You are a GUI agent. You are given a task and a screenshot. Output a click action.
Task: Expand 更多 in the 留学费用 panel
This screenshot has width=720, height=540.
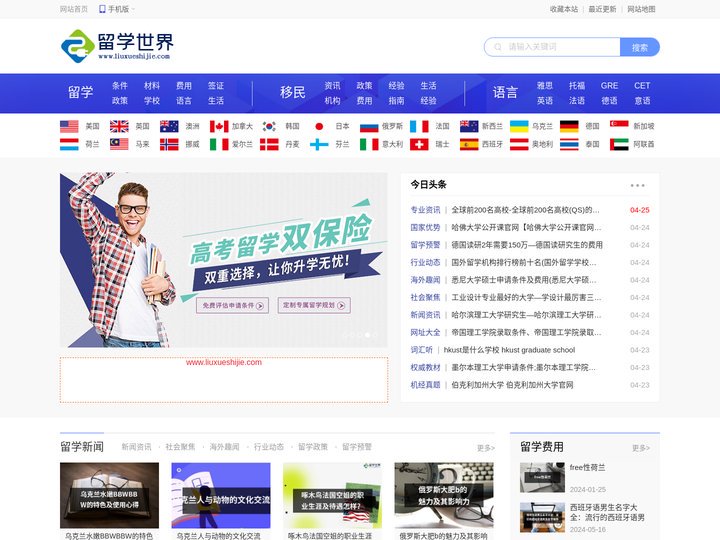pos(641,448)
